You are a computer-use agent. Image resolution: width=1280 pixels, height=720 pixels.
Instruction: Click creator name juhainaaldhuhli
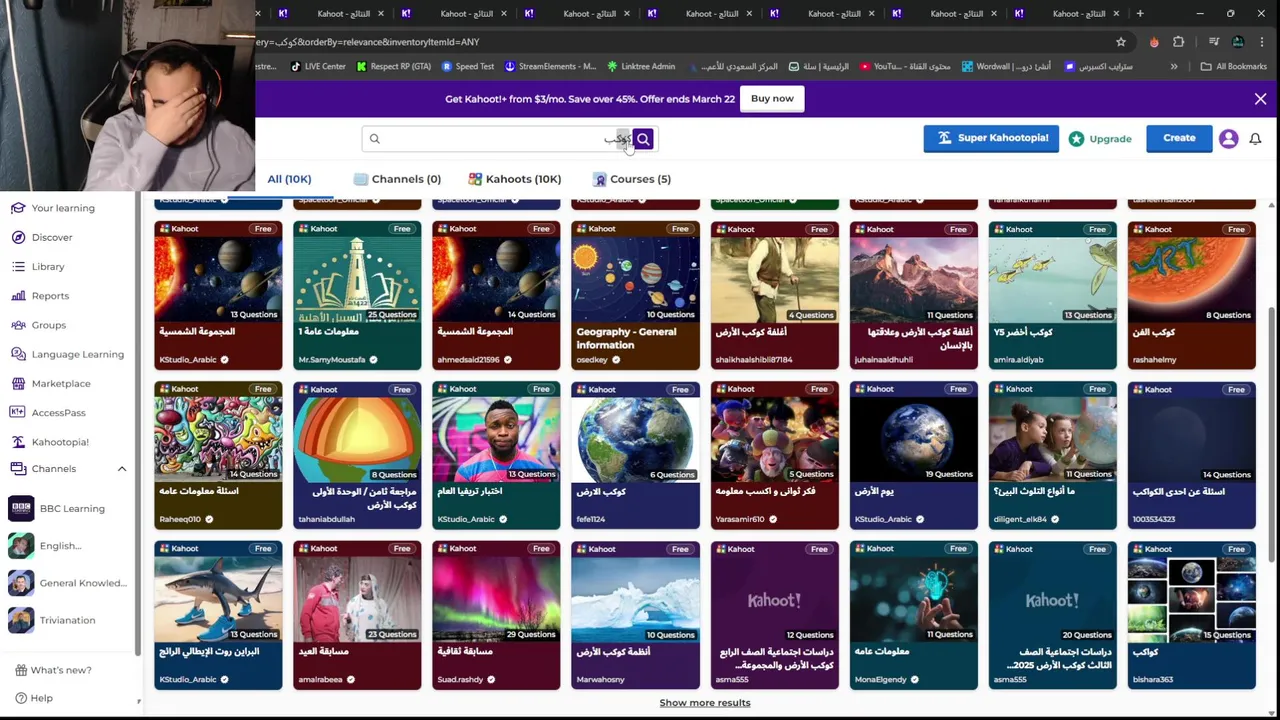click(x=883, y=359)
